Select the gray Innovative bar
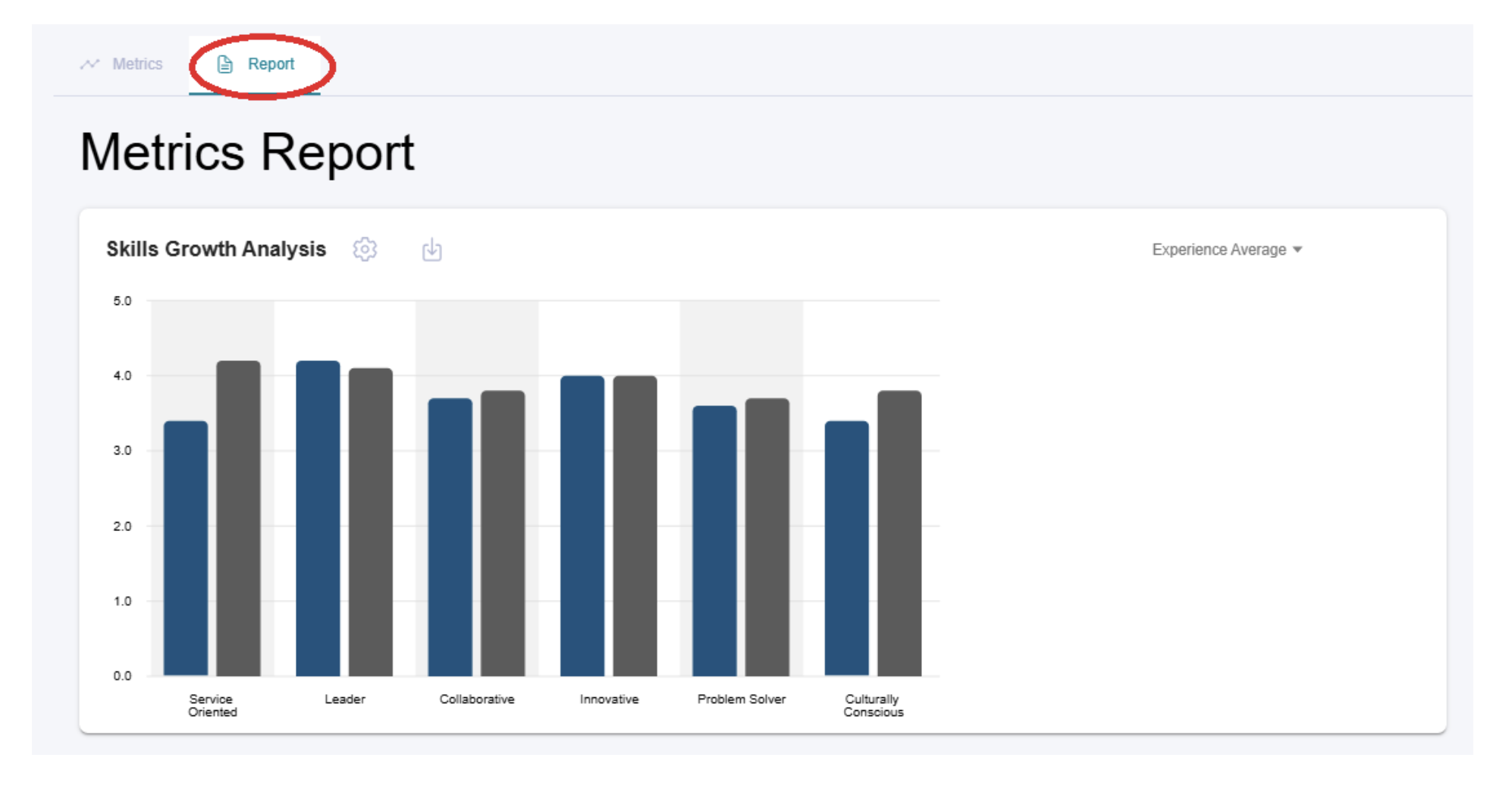1512x789 pixels. tap(635, 526)
